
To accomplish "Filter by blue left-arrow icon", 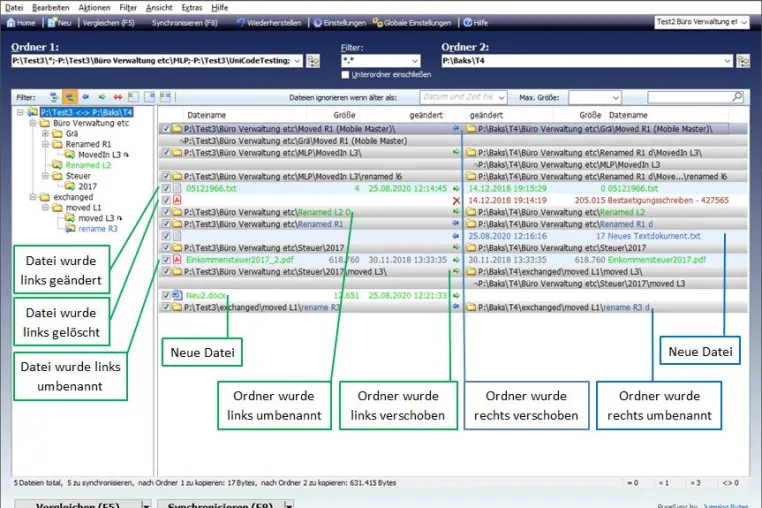I will (x=86, y=97).
